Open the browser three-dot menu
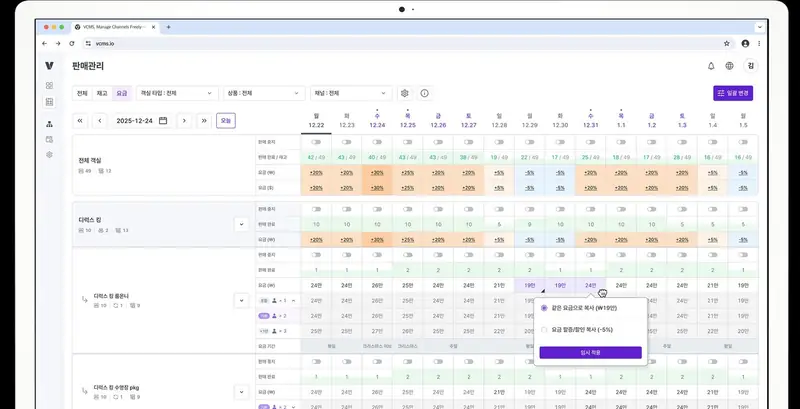The height and width of the screenshot is (409, 800). [x=759, y=44]
